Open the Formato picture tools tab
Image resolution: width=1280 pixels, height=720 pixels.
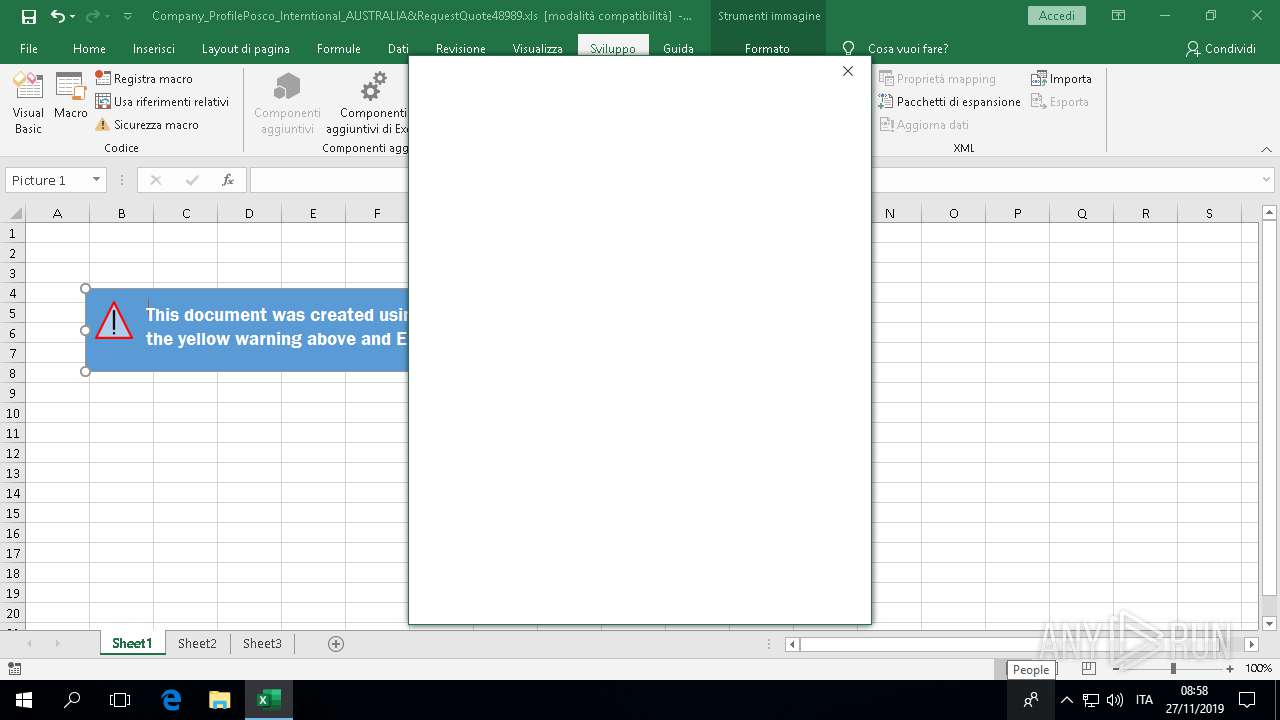(767, 48)
